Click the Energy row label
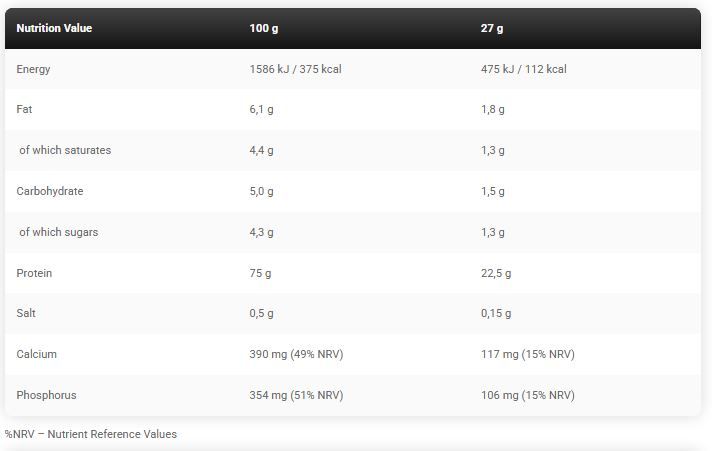712x451 pixels. click(x=33, y=69)
